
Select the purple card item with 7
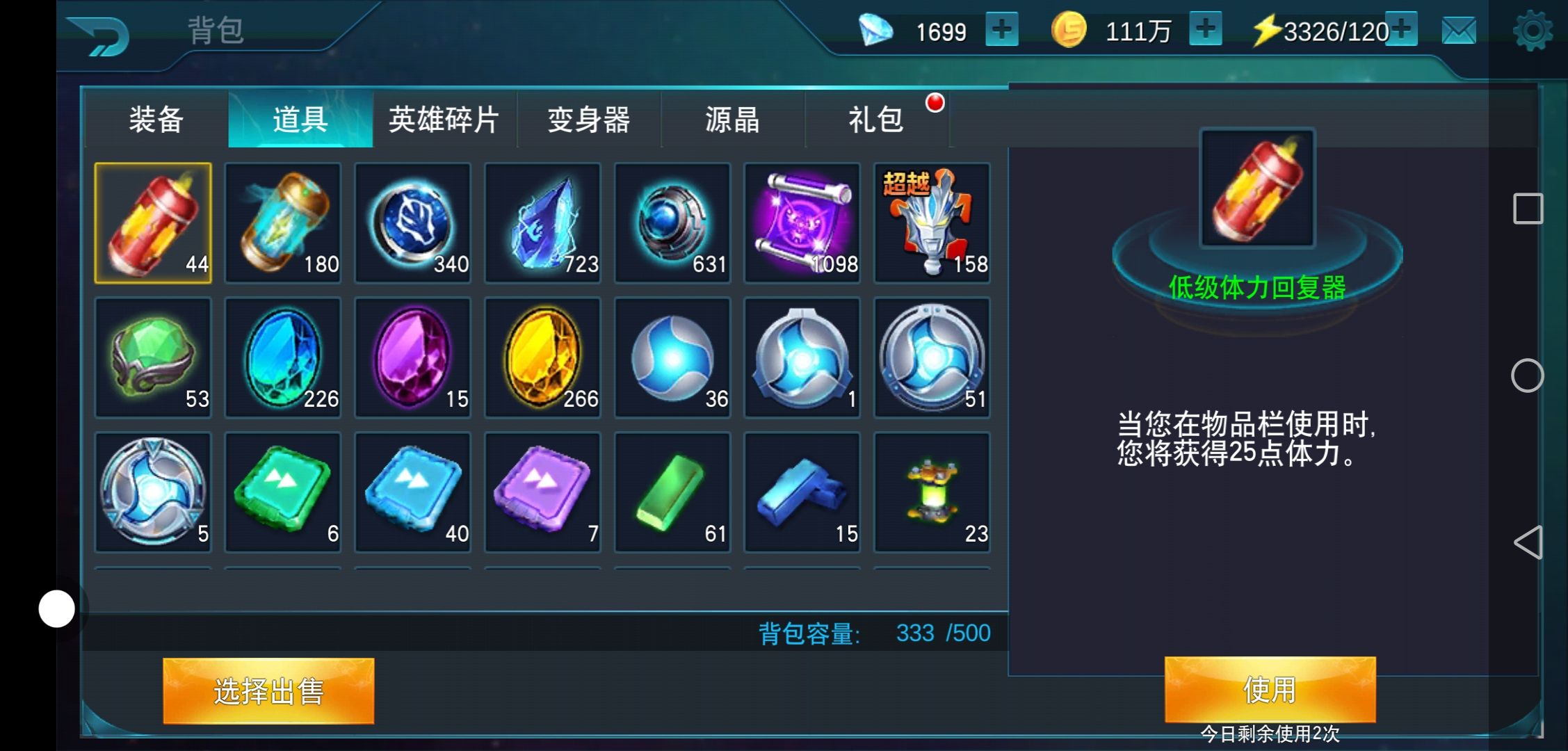(x=542, y=492)
